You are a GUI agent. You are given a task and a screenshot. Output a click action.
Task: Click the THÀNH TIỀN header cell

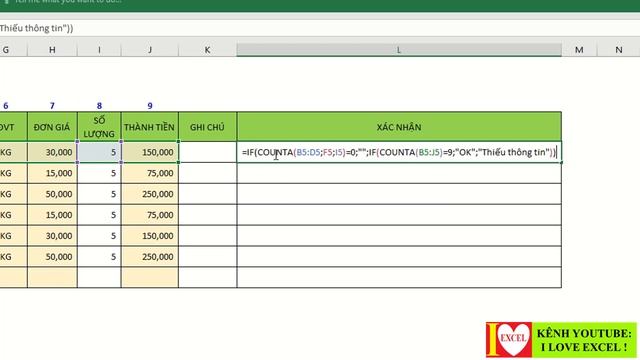coord(150,127)
